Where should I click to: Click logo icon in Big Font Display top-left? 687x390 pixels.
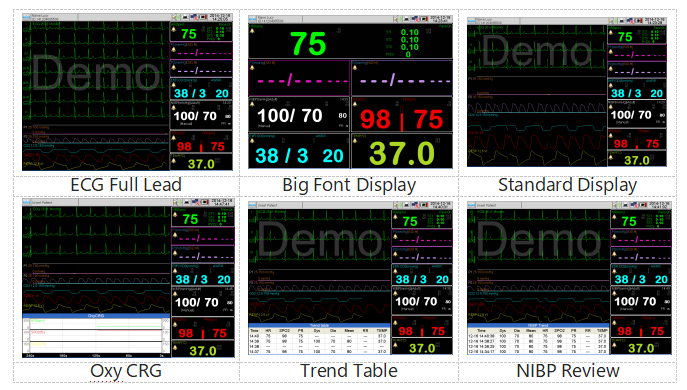click(x=252, y=19)
